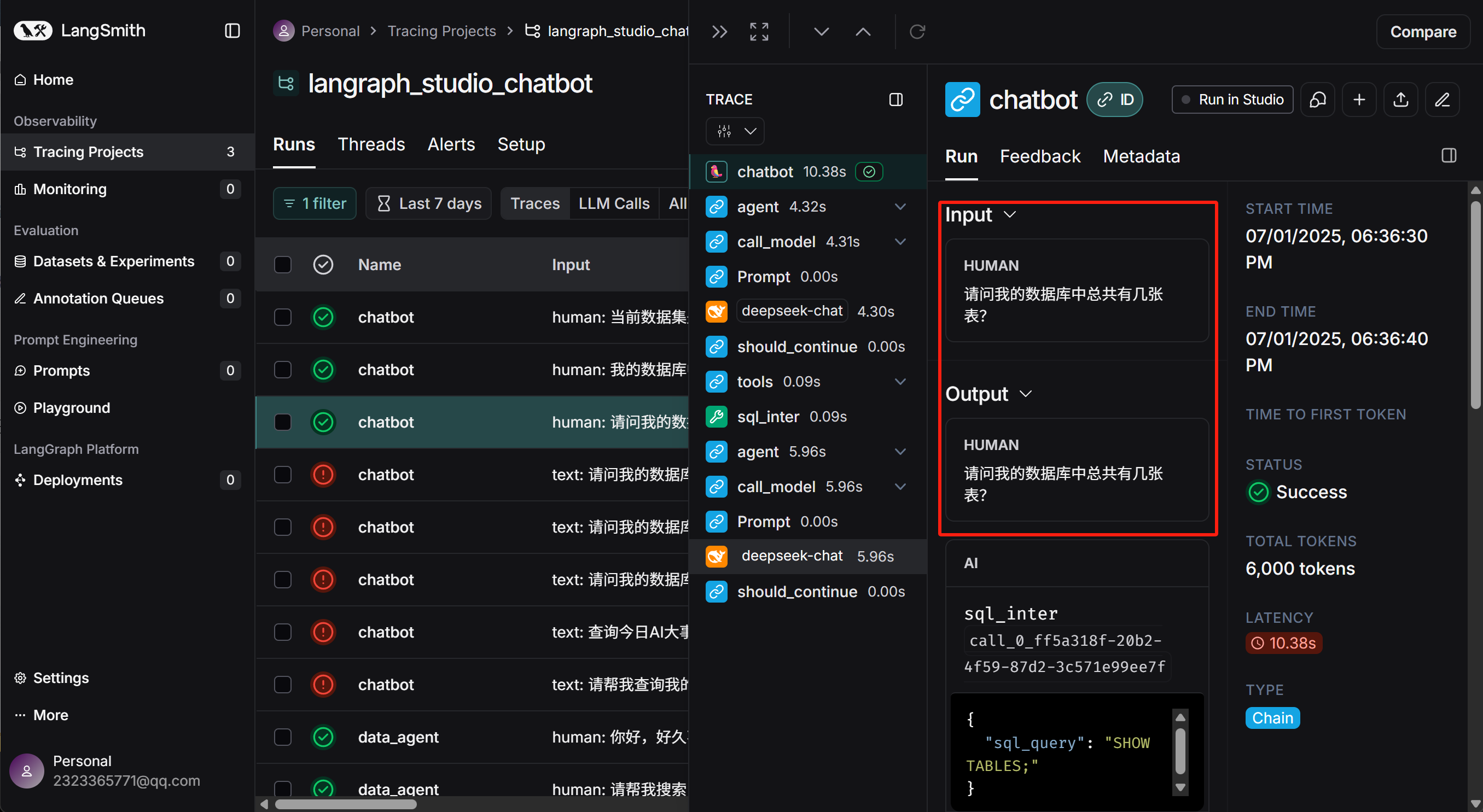The width and height of the screenshot is (1483, 812).
Task: Share the run via upload icon
Action: coord(1401,100)
